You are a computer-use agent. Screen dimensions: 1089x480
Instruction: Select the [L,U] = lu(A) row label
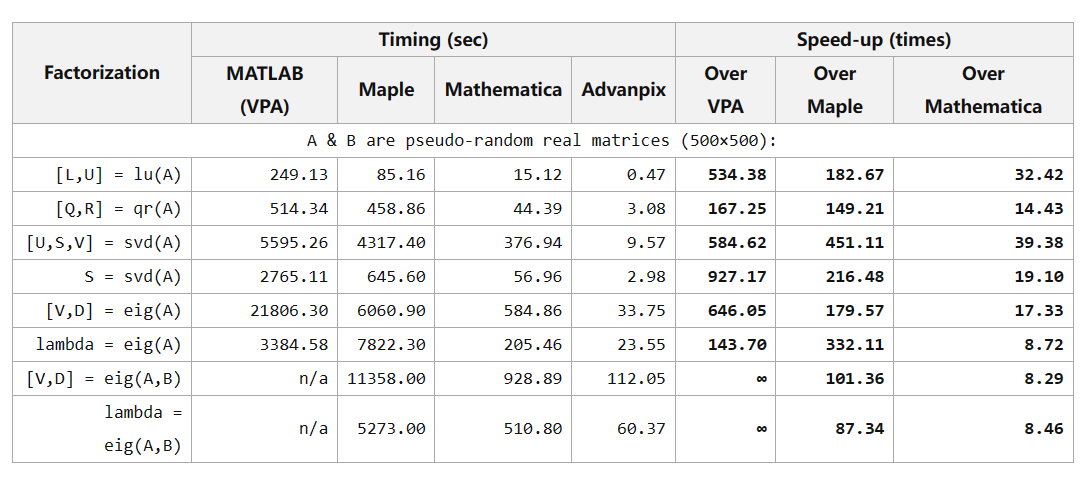(118, 175)
